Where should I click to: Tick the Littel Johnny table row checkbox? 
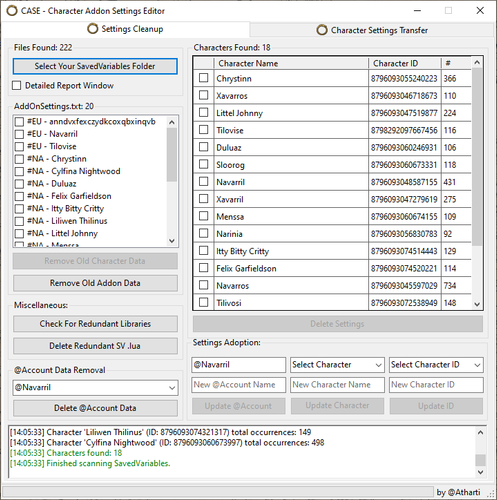pyautogui.click(x=204, y=112)
